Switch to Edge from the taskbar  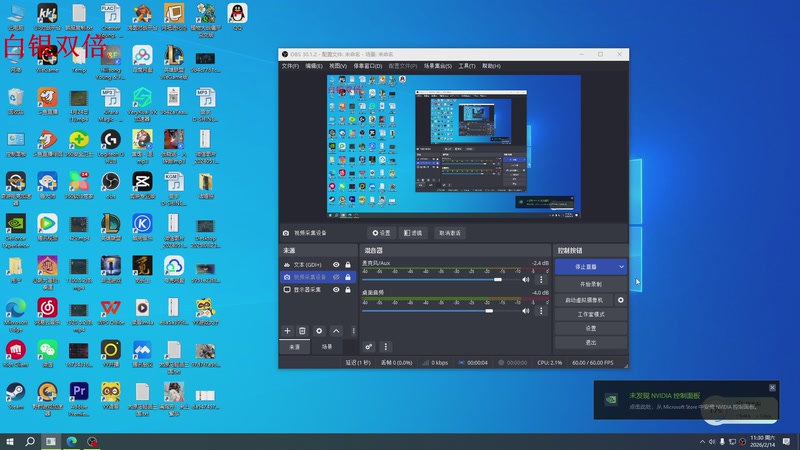pyautogui.click(x=71, y=441)
